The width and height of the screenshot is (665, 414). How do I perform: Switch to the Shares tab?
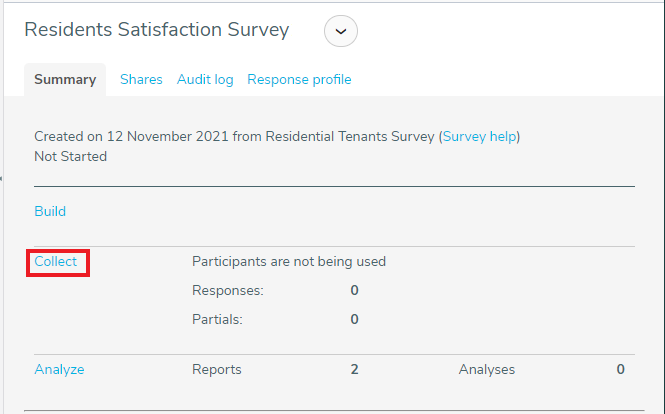pos(141,79)
